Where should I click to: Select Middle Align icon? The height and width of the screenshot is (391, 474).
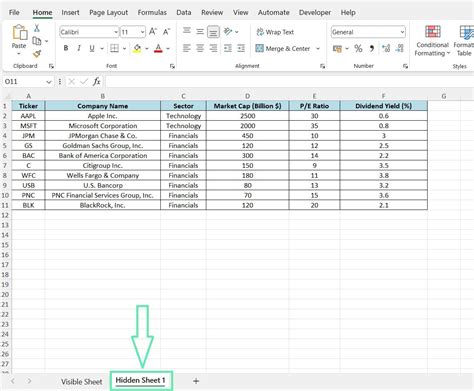click(x=200, y=32)
